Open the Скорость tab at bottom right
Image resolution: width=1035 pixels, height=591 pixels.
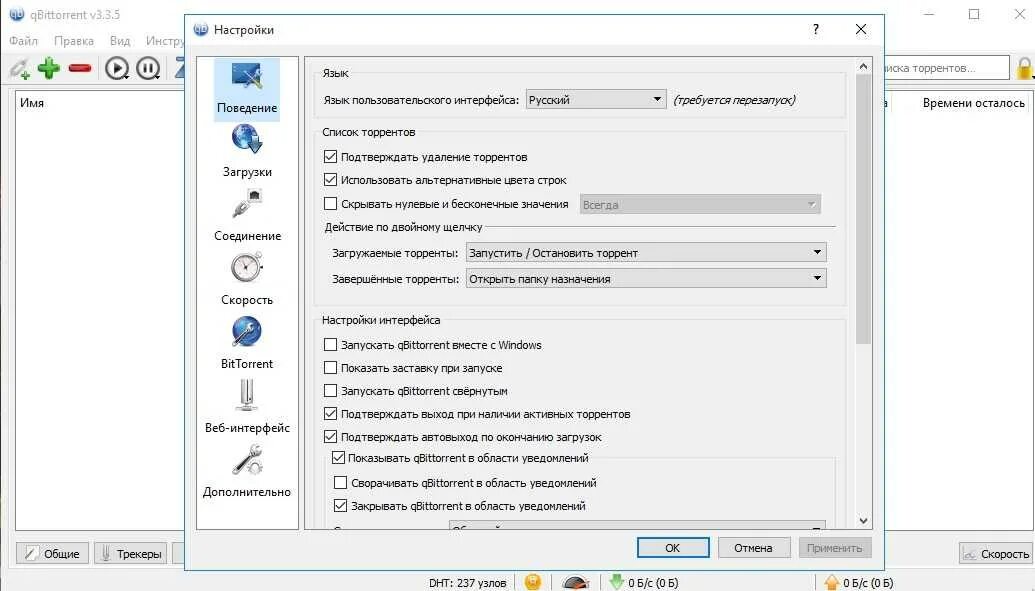[996, 553]
